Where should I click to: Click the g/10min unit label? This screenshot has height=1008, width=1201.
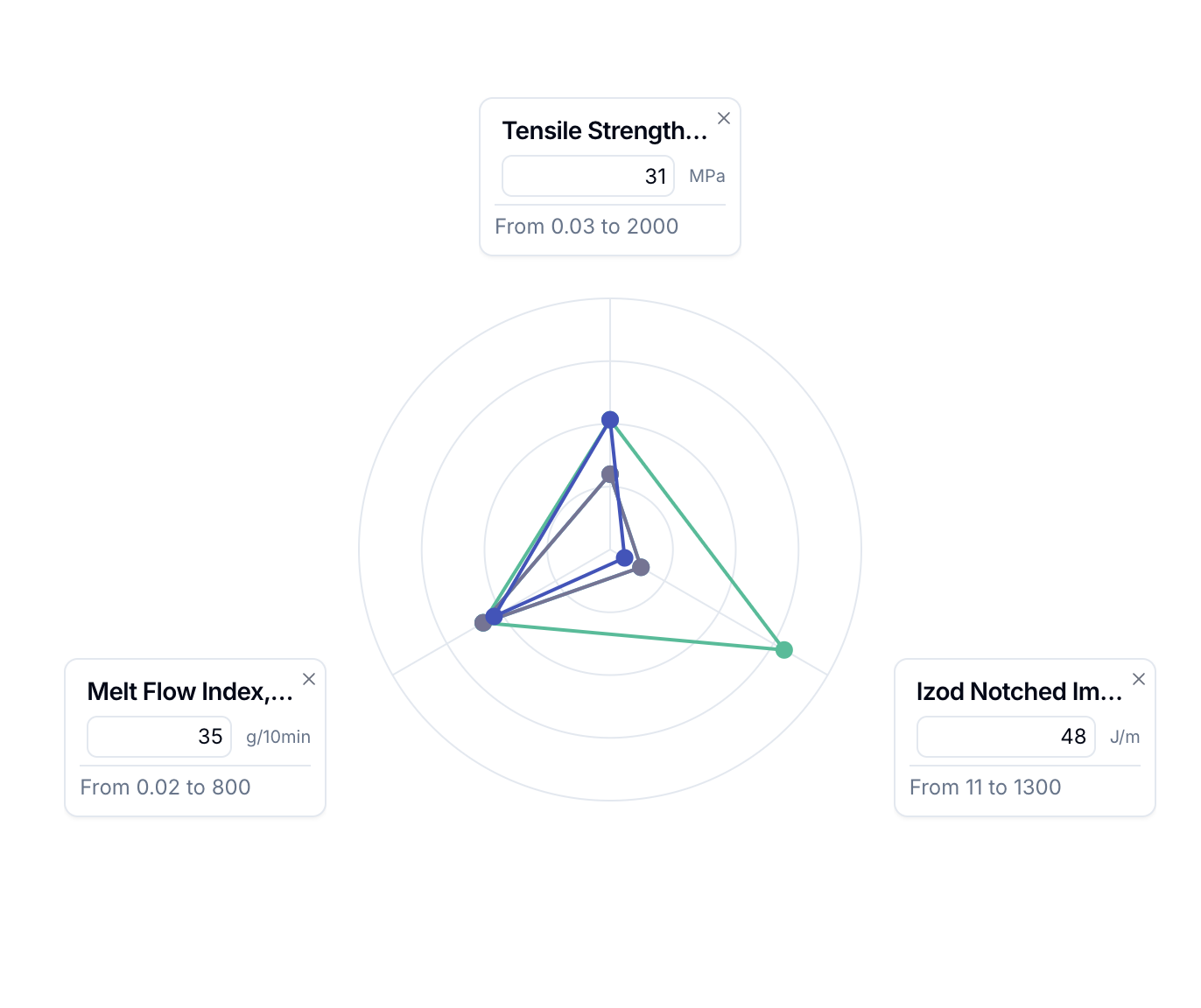pos(277,737)
